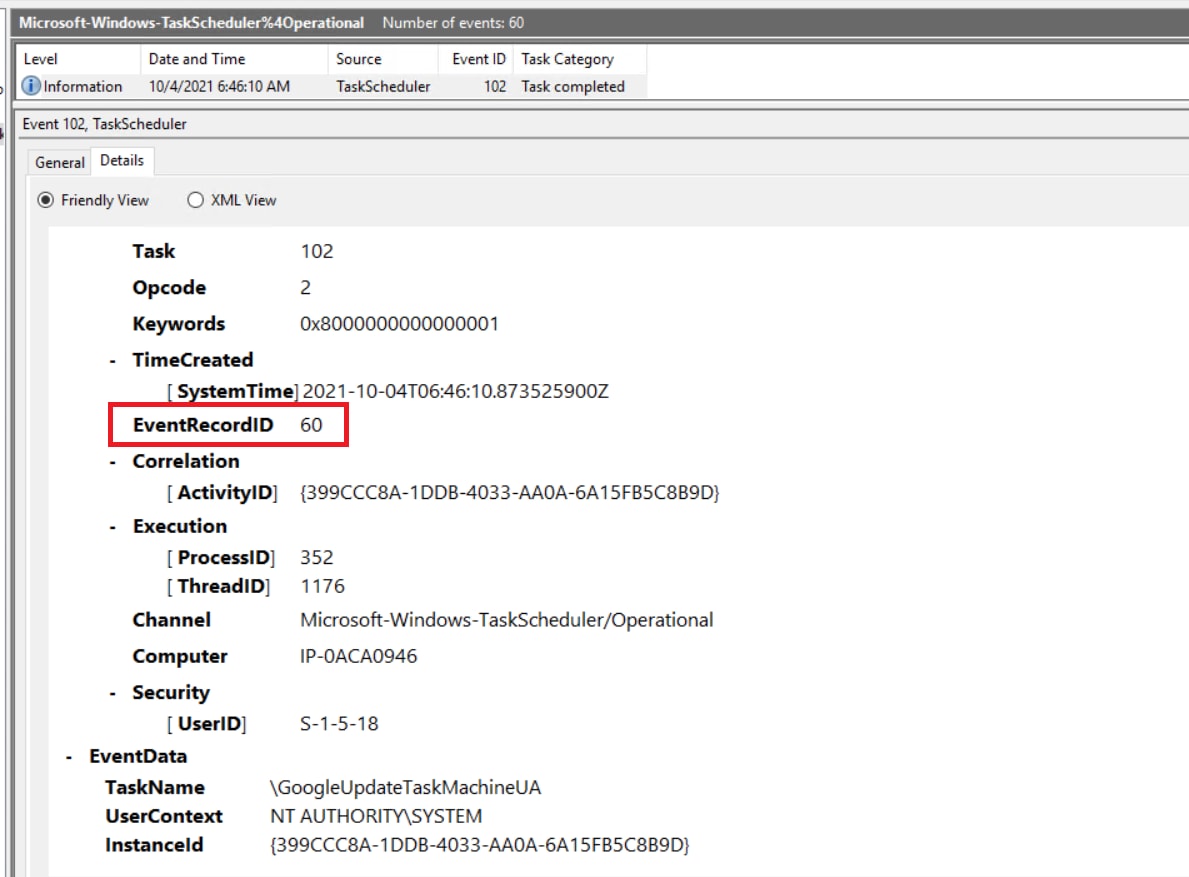Click the ProcessID value 352
This screenshot has width=1189, height=877.
click(317, 558)
